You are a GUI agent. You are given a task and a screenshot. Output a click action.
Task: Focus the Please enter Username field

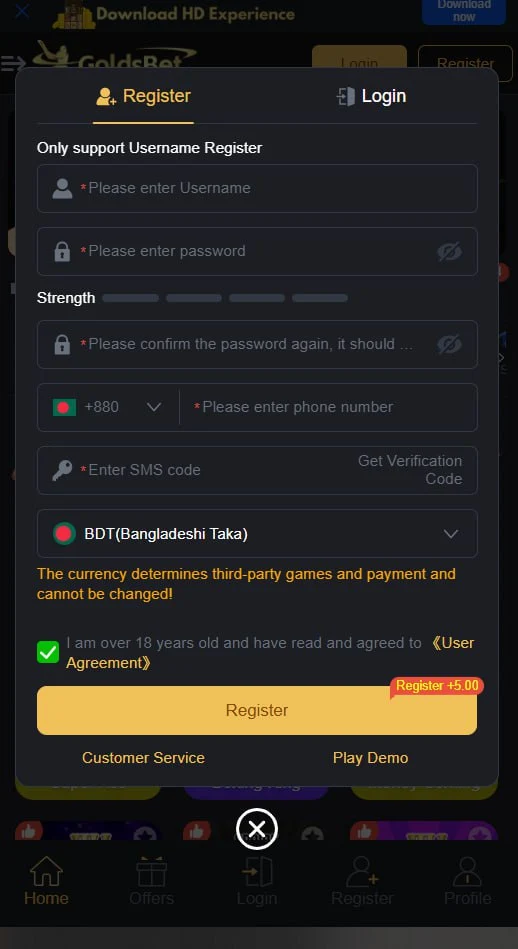[x=257, y=188]
